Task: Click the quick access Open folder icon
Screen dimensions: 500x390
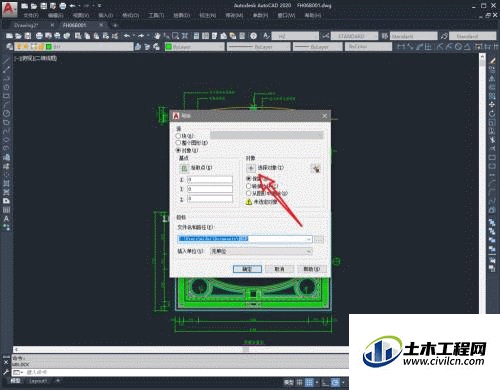Action: [x=34, y=6]
